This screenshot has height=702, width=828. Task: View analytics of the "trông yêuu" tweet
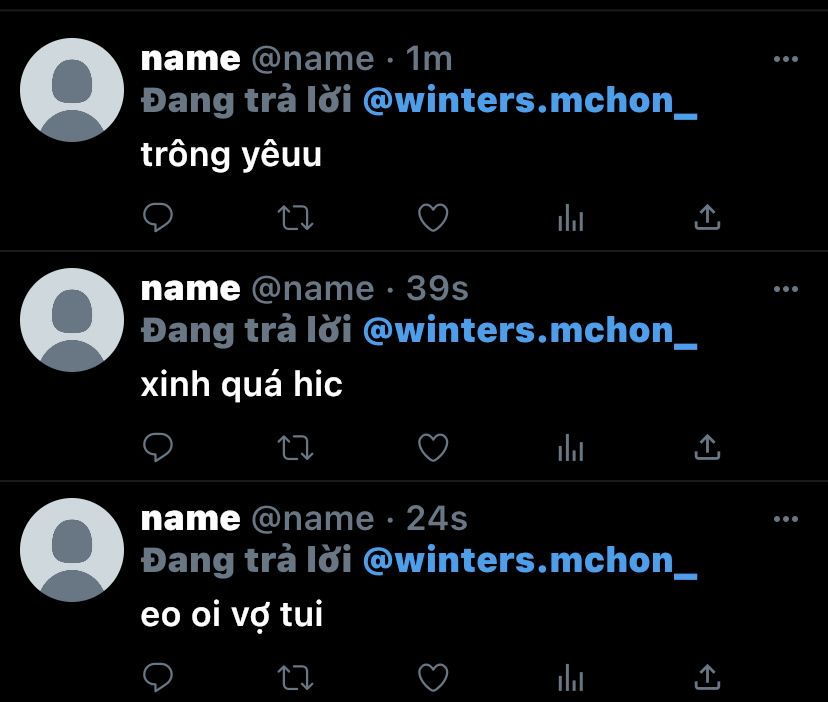tap(571, 218)
